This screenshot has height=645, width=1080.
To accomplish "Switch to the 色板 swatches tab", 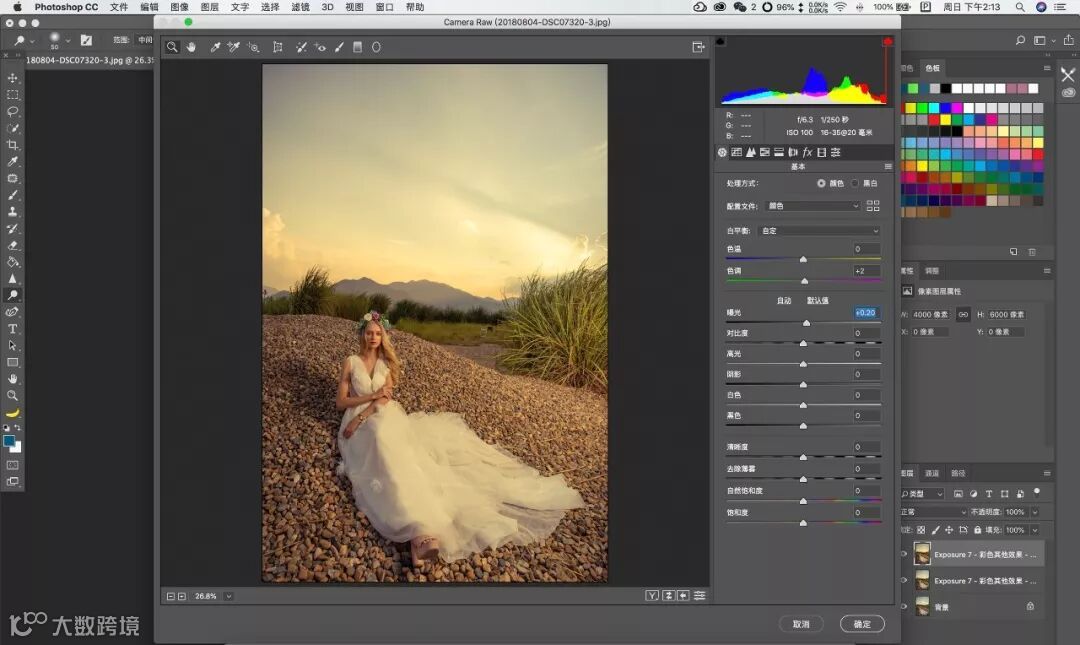I will point(933,68).
